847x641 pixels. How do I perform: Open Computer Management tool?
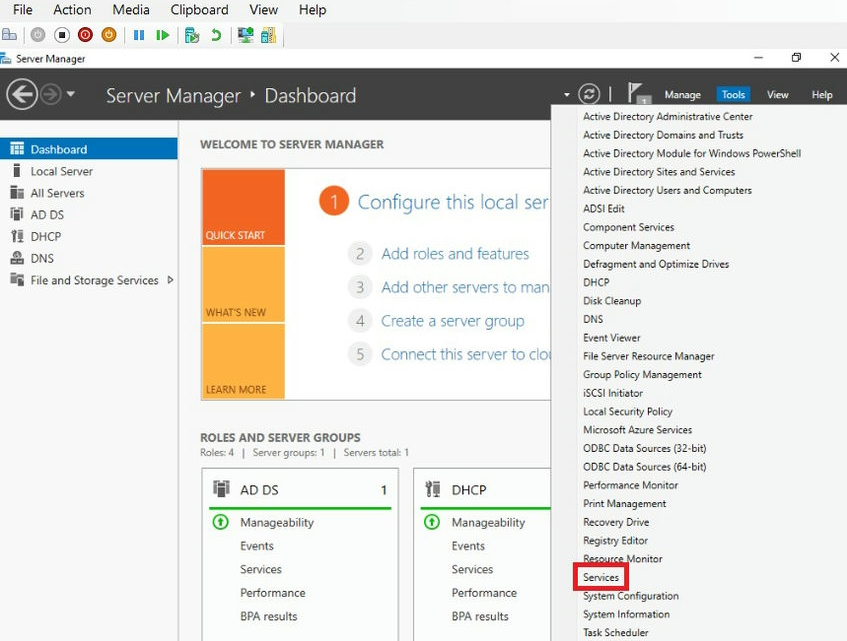pos(636,245)
